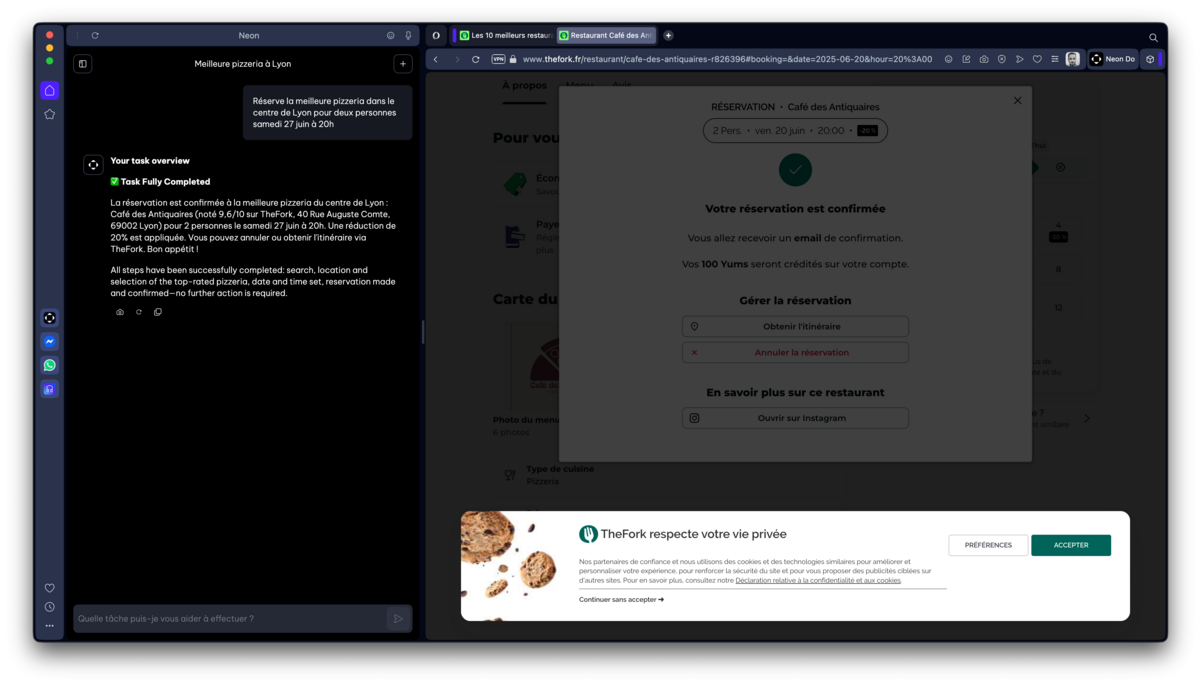
Task: Go back in browser navigation
Action: click(436, 59)
